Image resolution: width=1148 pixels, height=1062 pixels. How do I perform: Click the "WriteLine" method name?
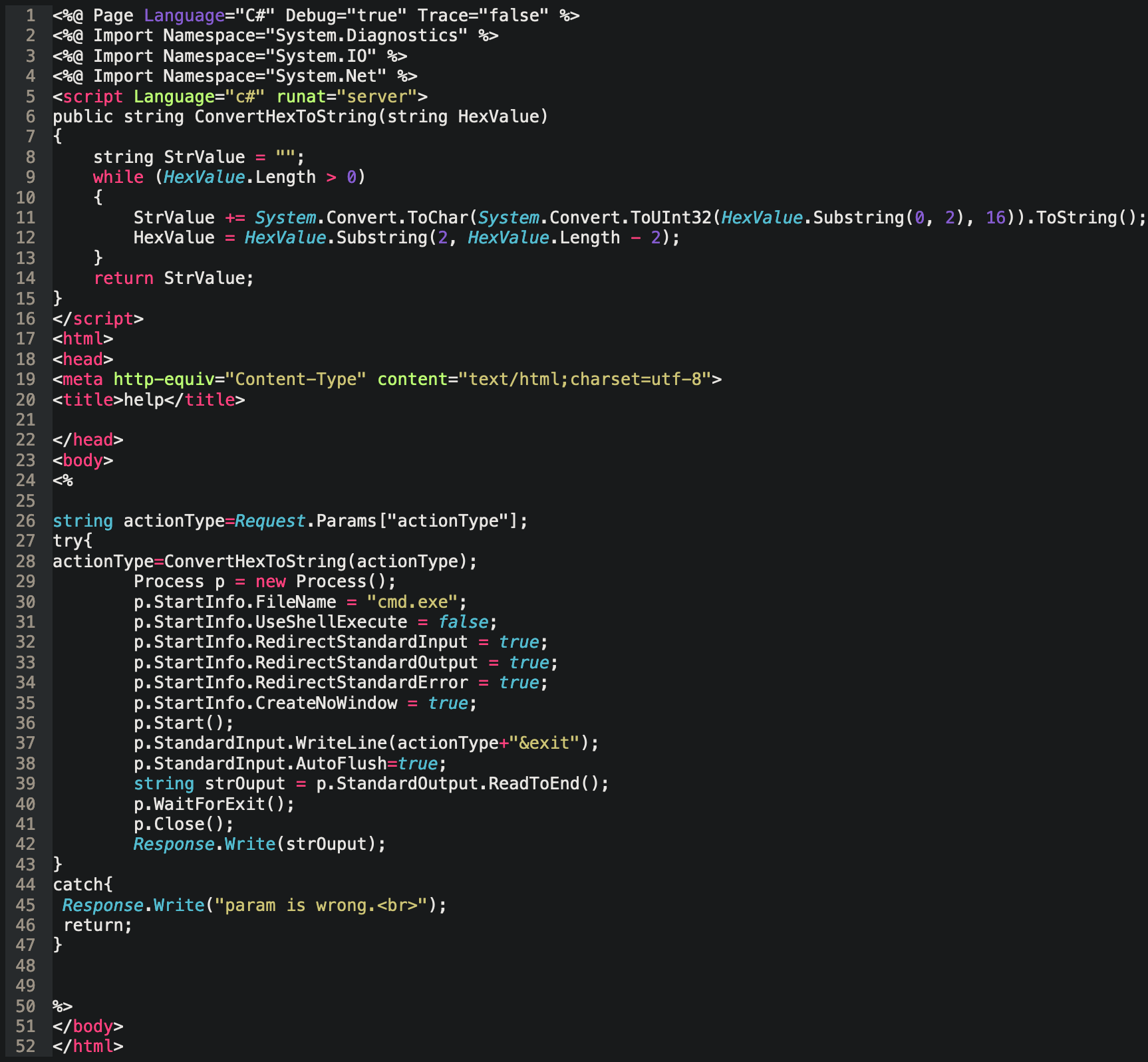click(x=342, y=743)
